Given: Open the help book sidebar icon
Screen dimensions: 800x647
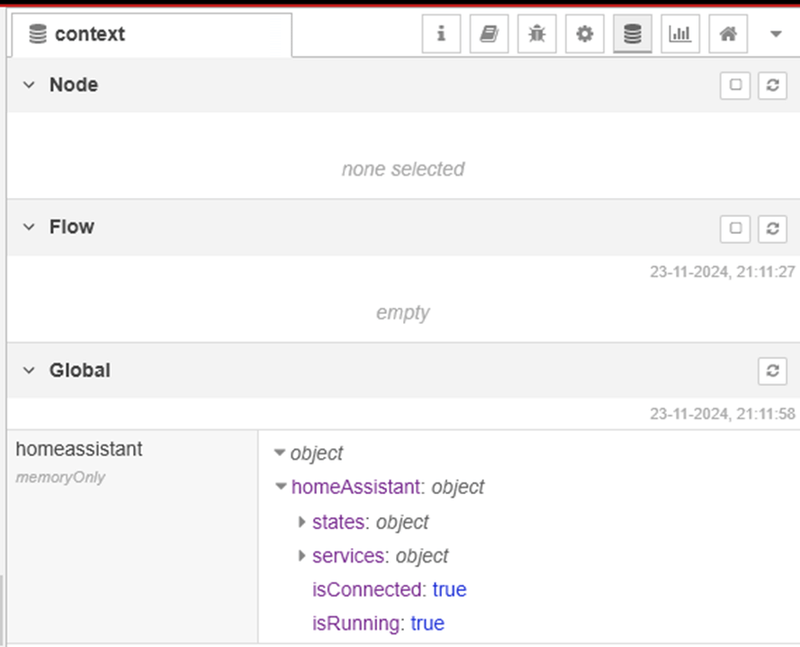Looking at the screenshot, I should 489,34.
